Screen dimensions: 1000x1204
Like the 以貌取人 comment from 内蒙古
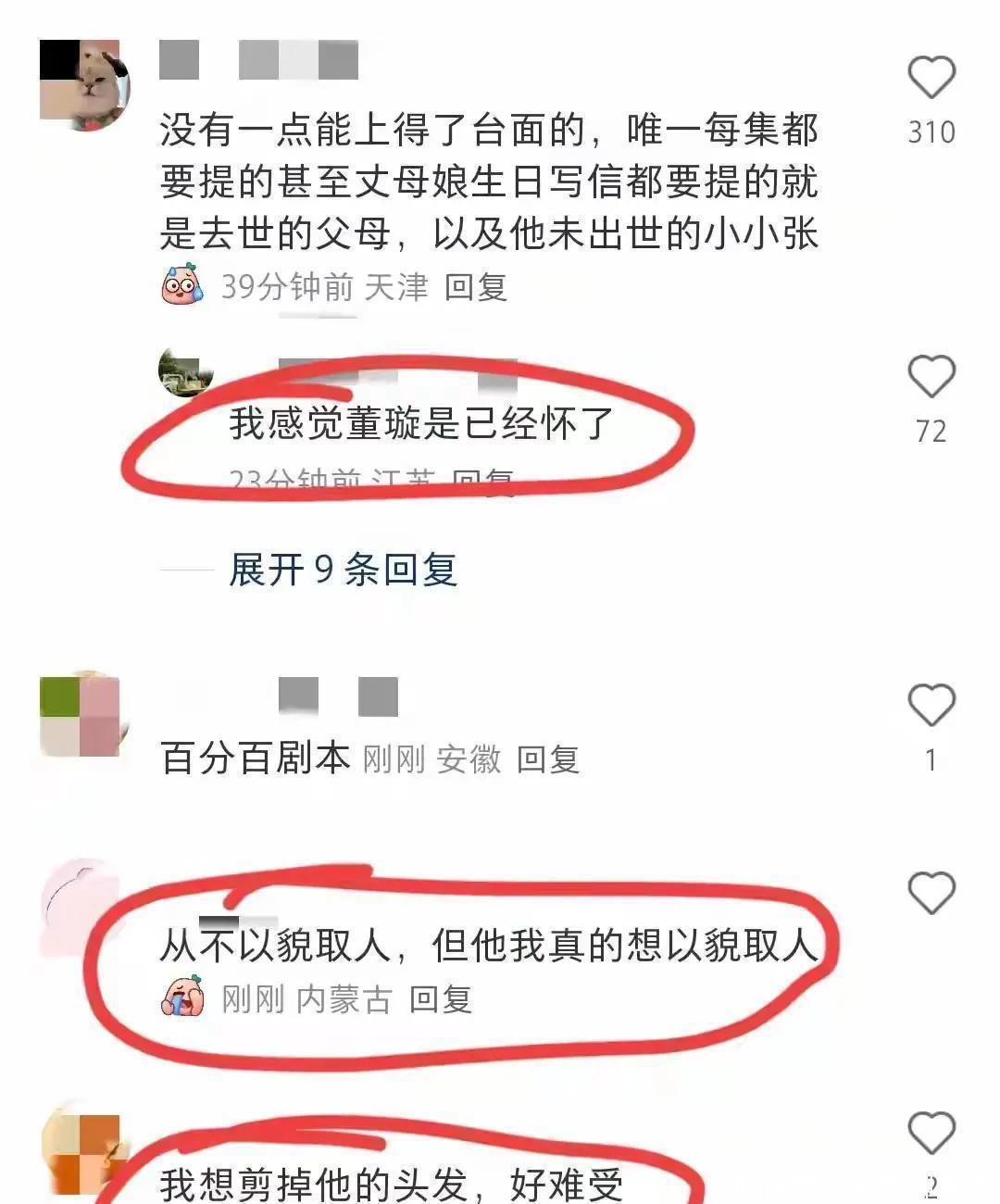931,894
